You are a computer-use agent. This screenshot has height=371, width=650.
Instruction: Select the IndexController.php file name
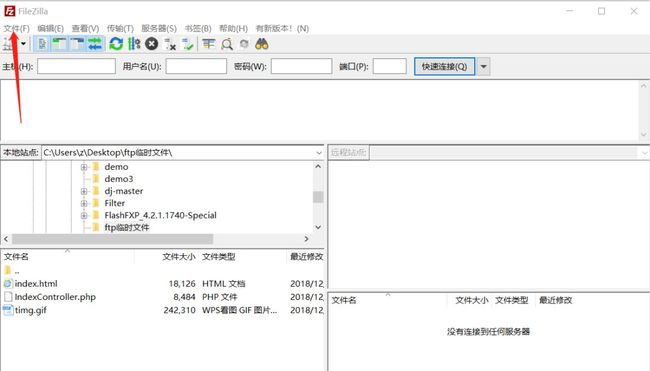pos(55,297)
